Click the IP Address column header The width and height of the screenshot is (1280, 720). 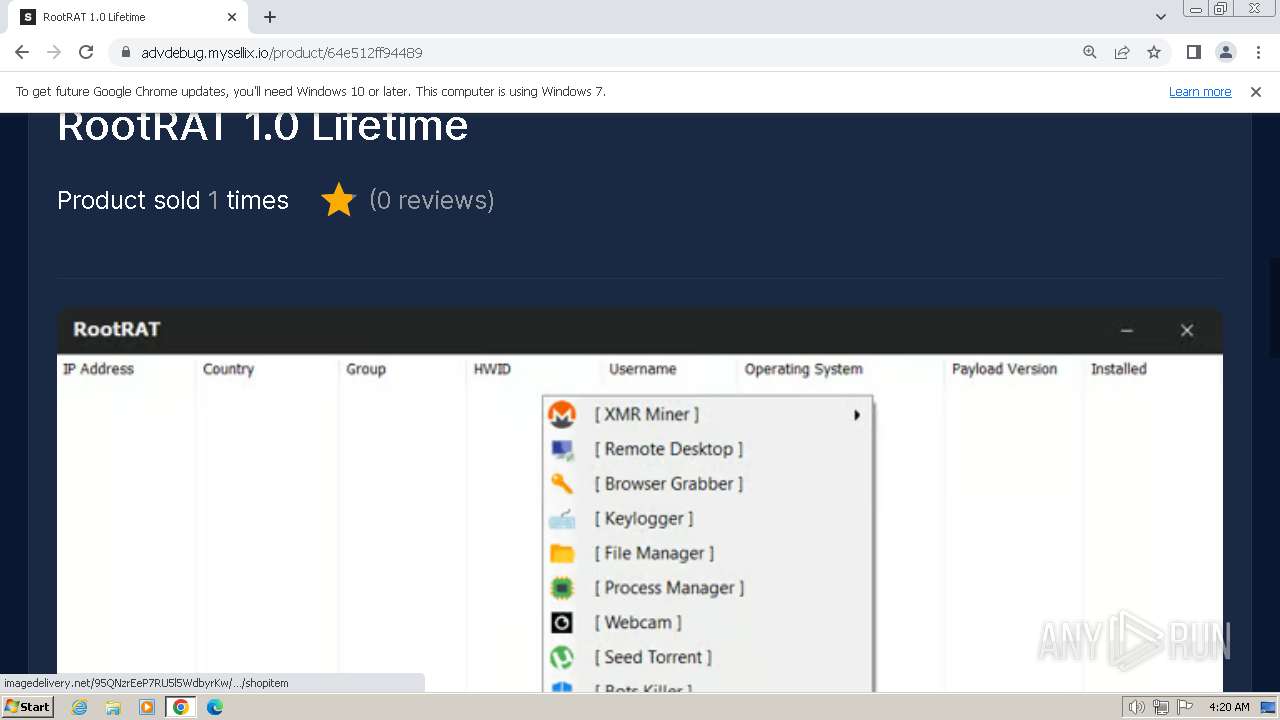(98, 369)
